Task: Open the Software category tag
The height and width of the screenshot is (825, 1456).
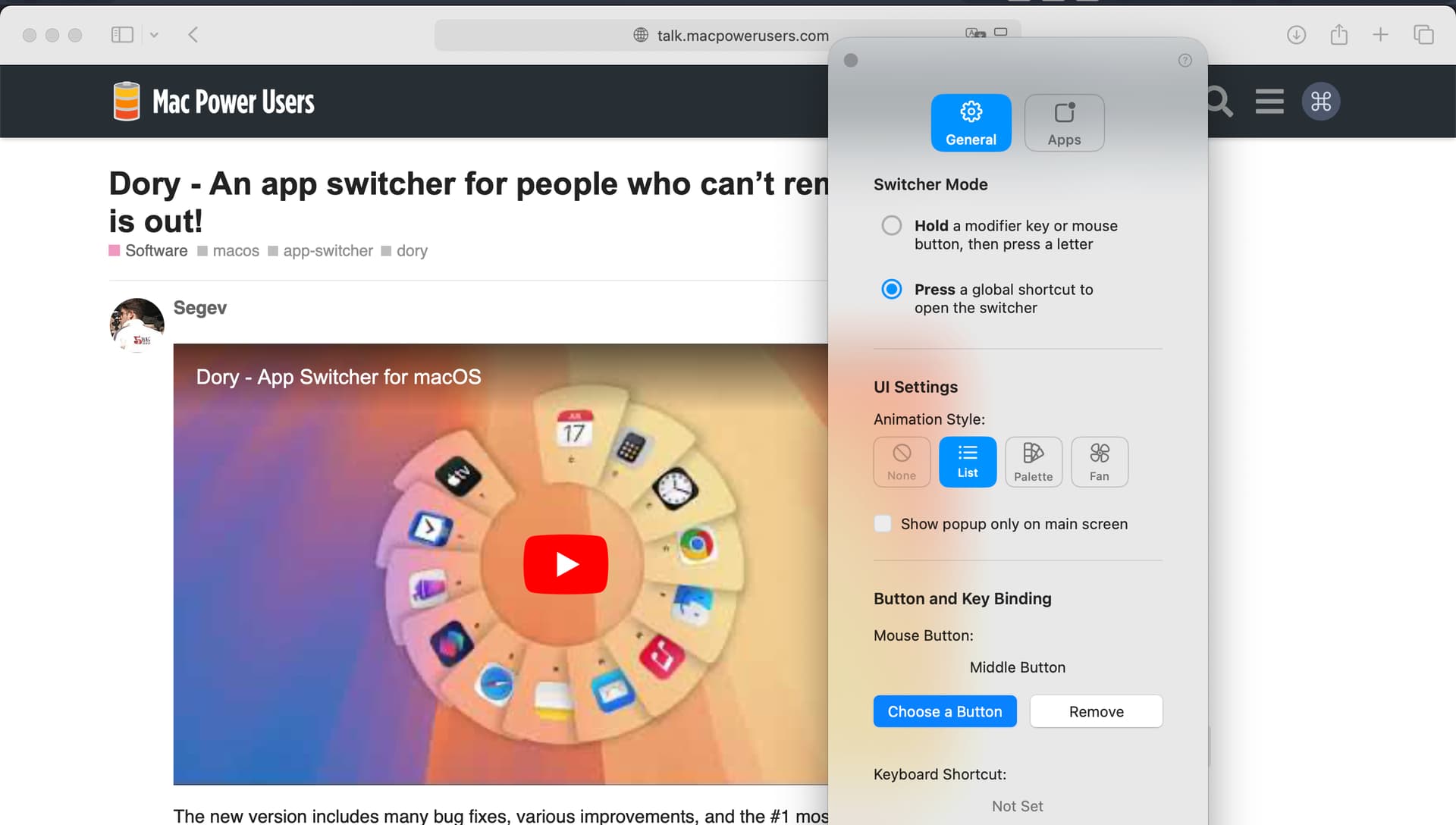Action: click(149, 251)
